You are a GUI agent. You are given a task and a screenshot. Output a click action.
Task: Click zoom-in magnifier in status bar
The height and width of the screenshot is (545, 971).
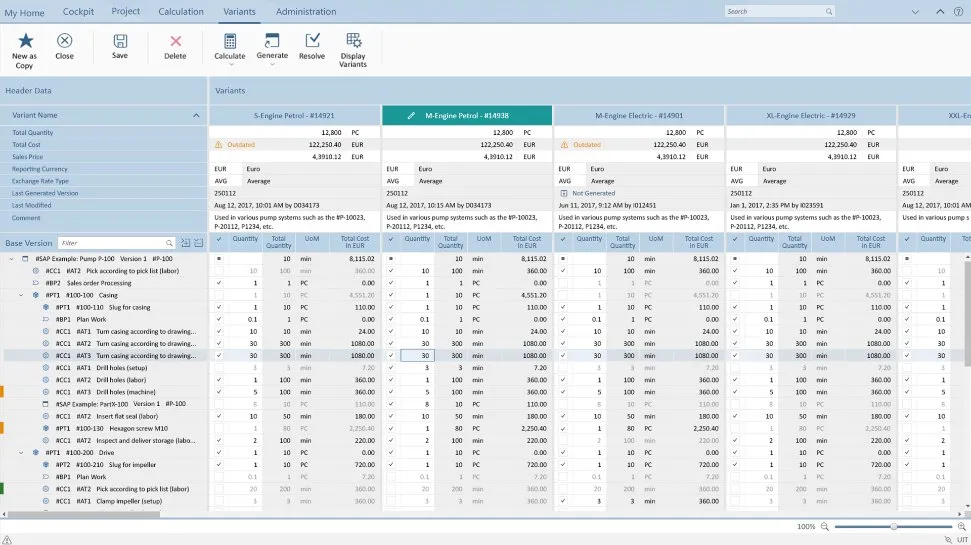tap(961, 526)
